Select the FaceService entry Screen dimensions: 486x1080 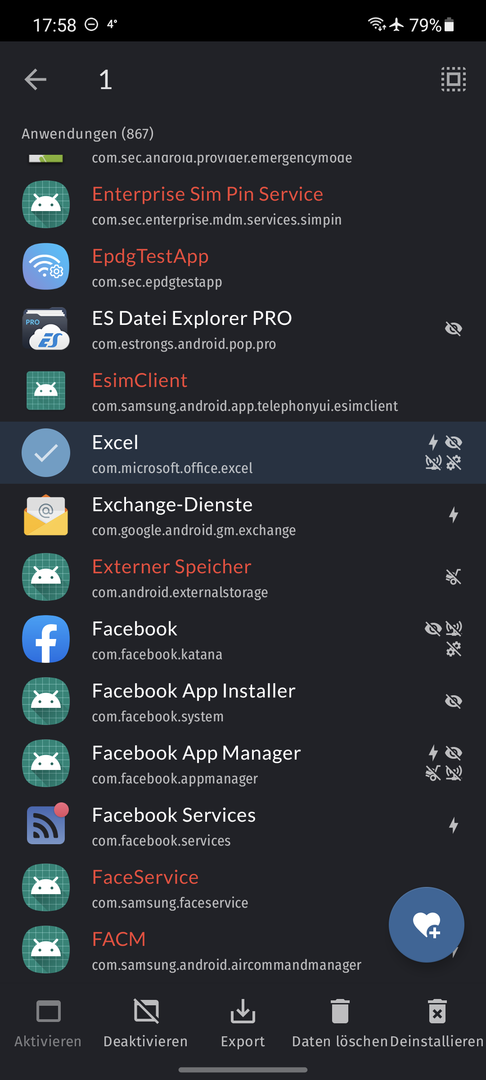[x=243, y=887]
